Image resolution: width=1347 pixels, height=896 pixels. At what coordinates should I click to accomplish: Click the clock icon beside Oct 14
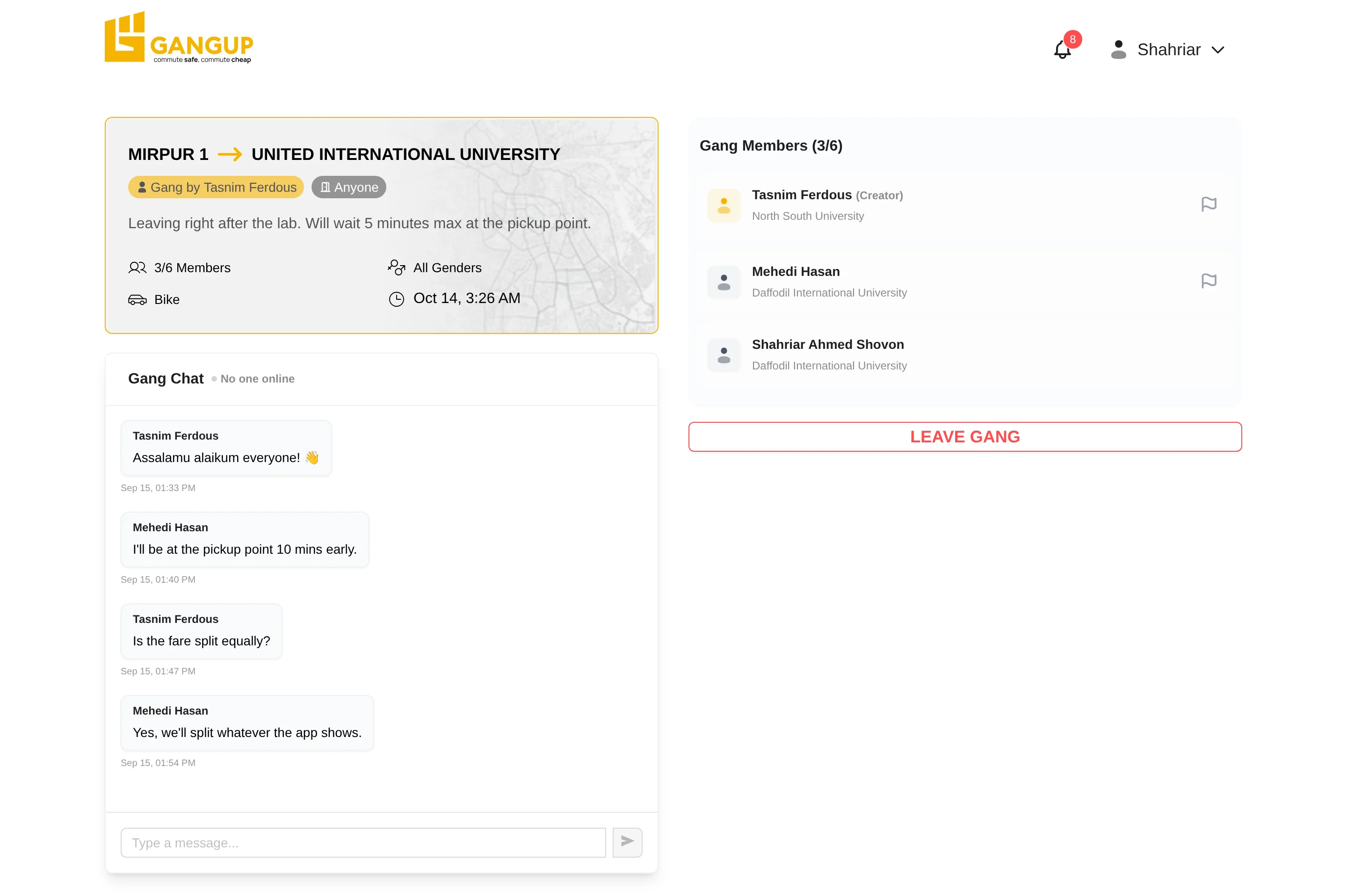[x=396, y=299]
